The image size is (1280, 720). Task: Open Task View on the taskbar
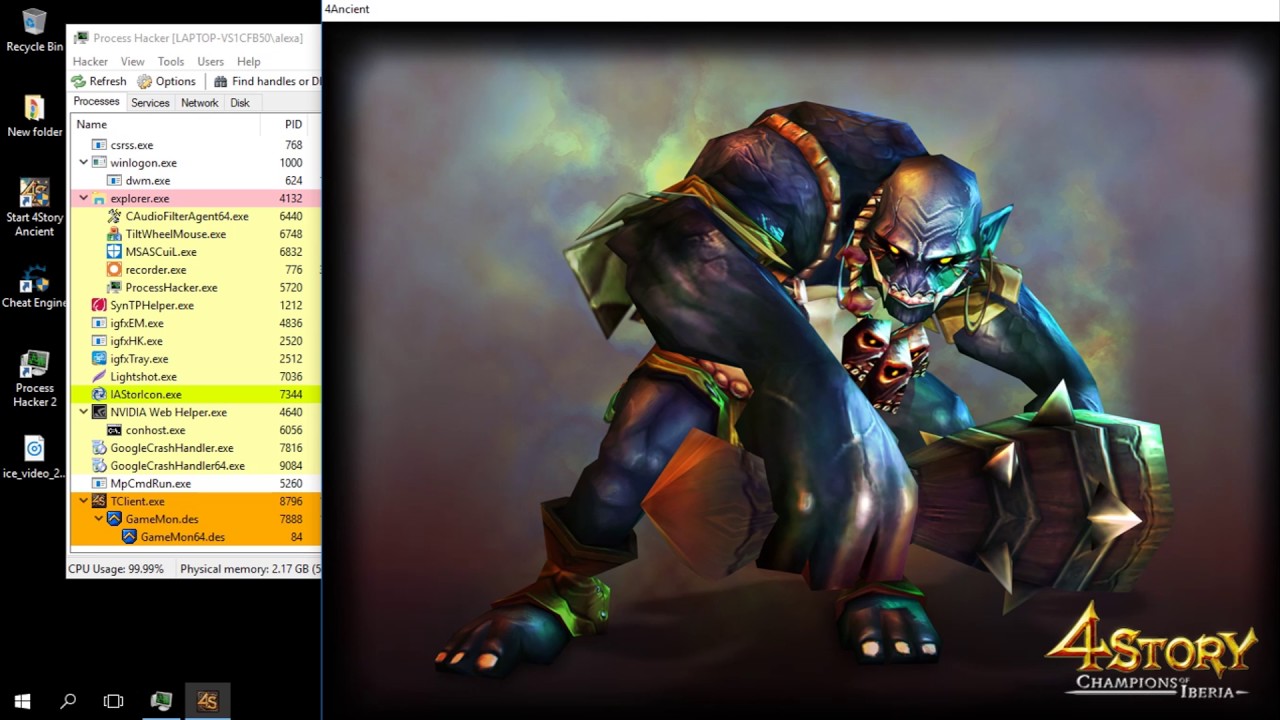pos(114,701)
